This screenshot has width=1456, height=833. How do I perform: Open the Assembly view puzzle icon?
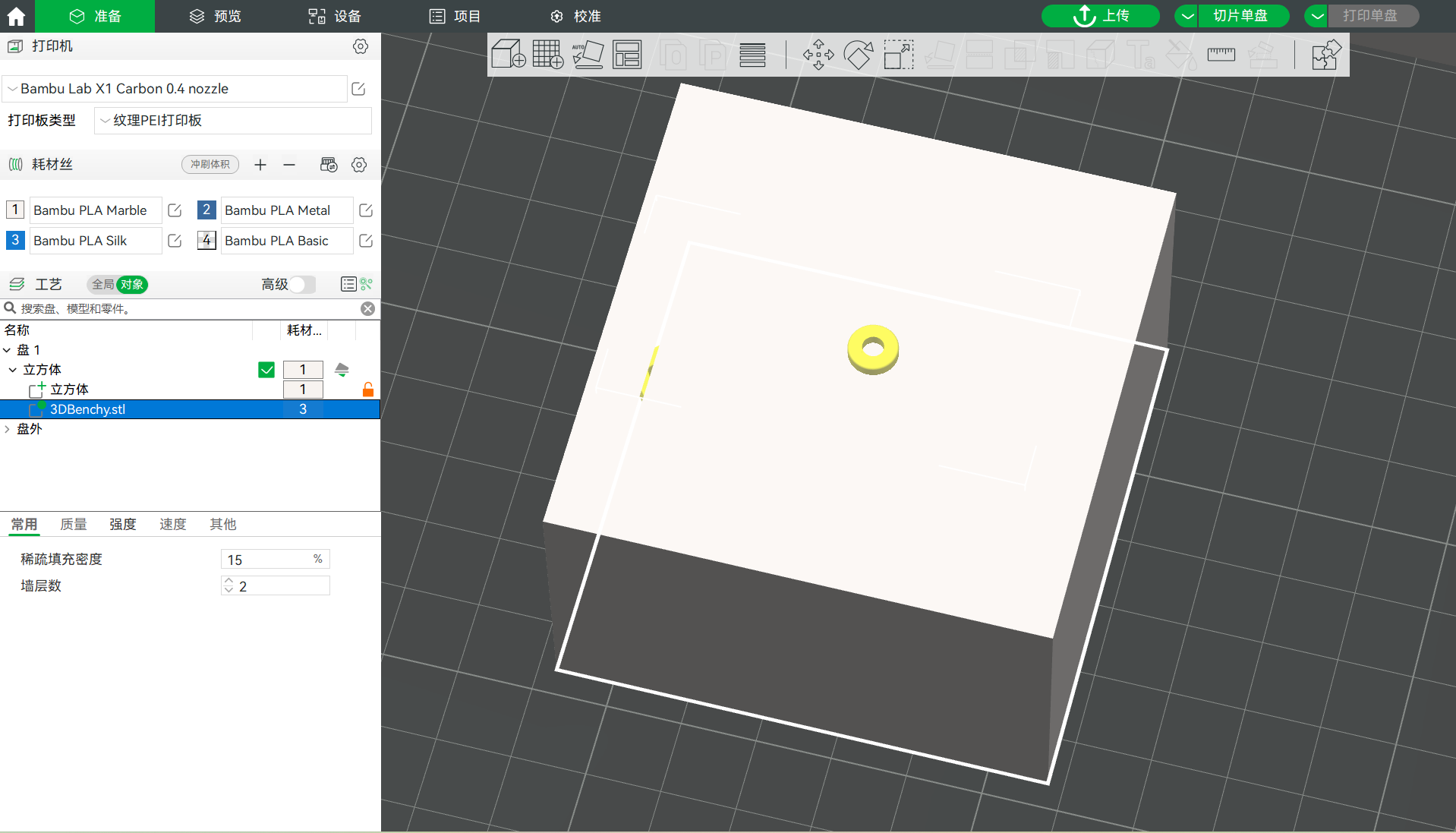(1326, 55)
